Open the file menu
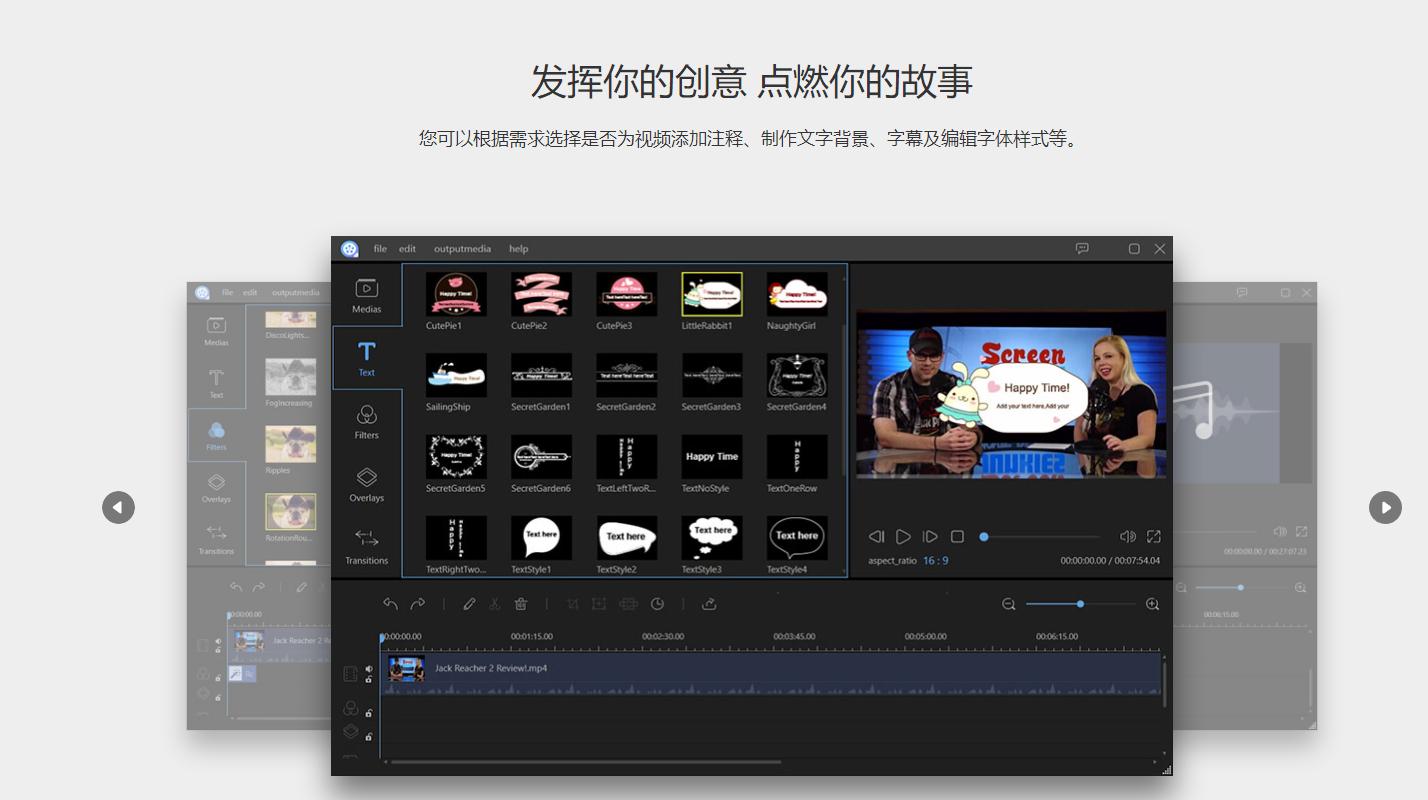Image resolution: width=1428 pixels, height=800 pixels. click(x=380, y=248)
